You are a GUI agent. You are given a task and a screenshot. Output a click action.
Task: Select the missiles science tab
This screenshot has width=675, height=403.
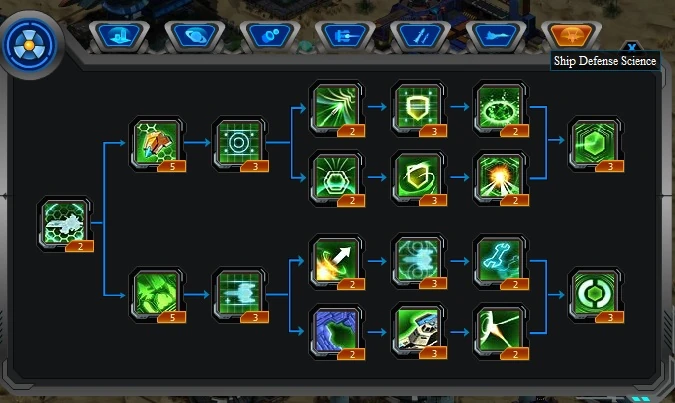[421, 36]
